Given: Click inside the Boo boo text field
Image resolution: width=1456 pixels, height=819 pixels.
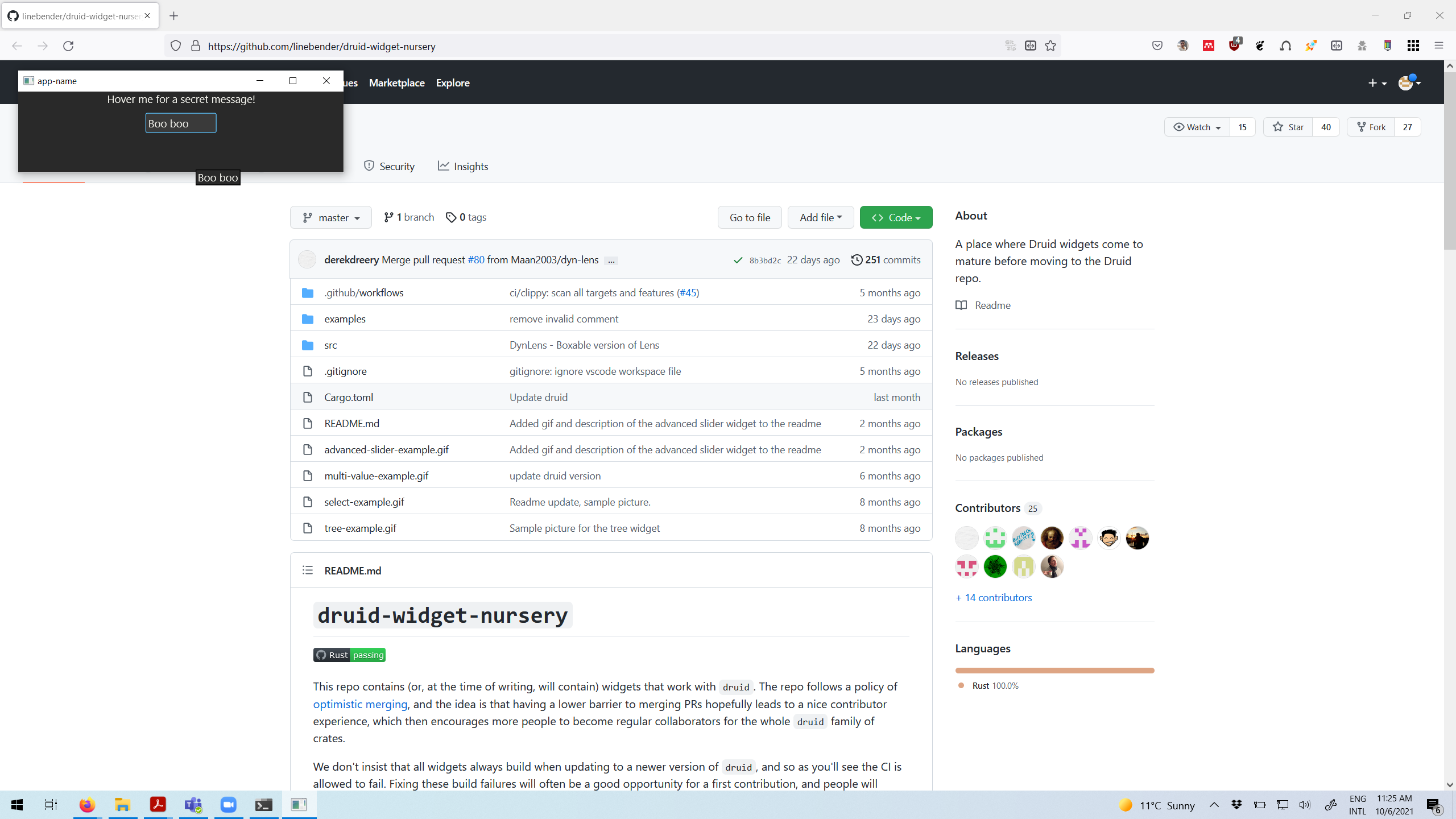Looking at the screenshot, I should (180, 123).
